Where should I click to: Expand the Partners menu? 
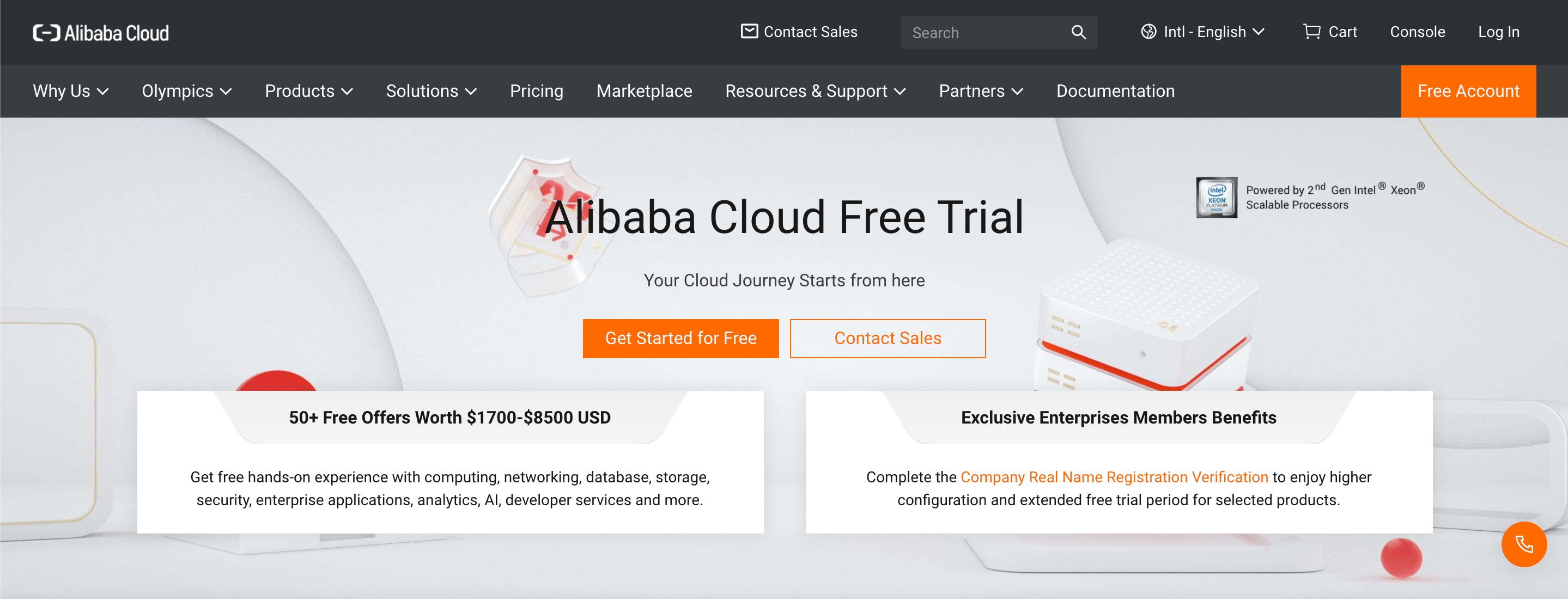click(x=981, y=91)
